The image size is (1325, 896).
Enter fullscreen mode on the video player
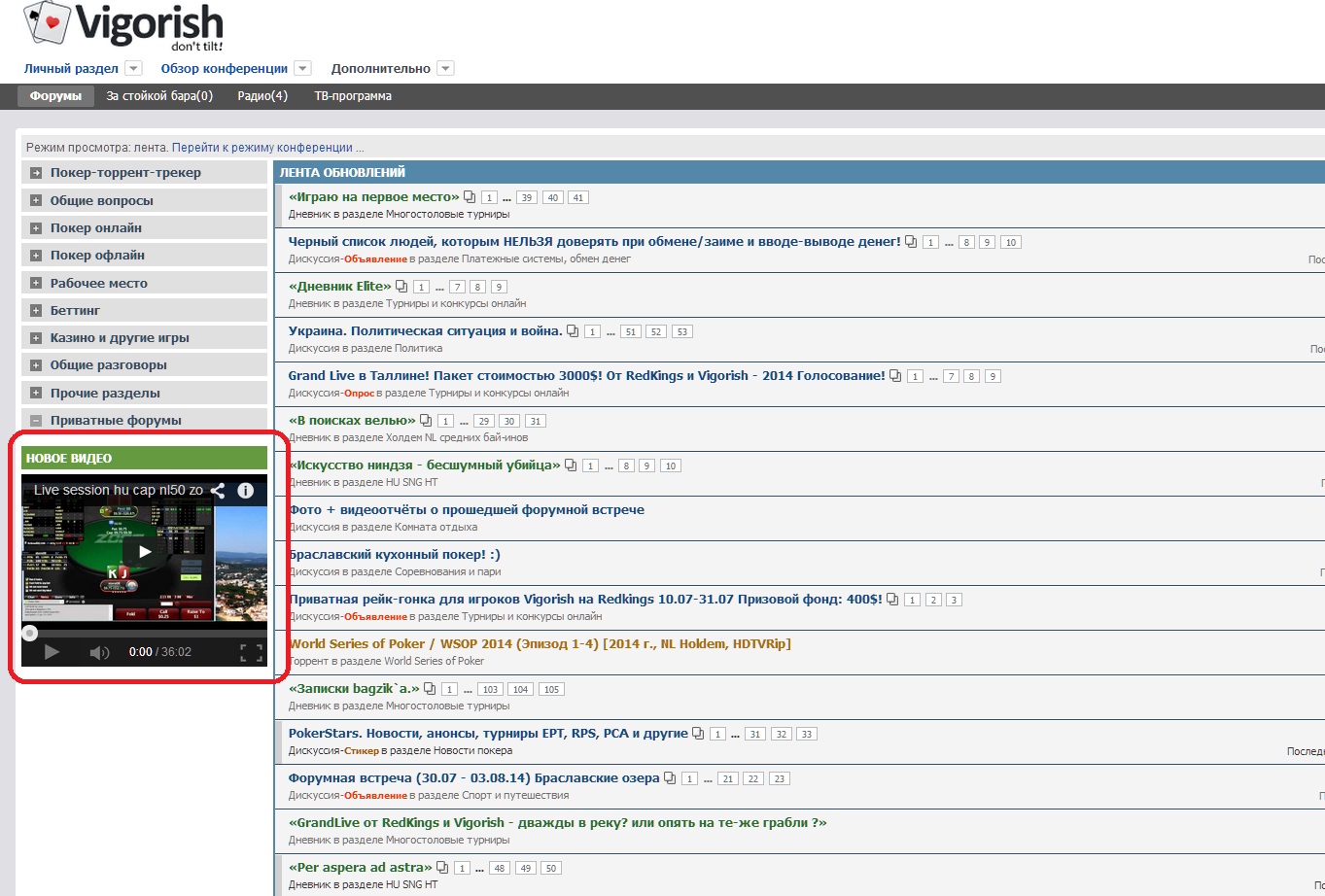[x=251, y=652]
